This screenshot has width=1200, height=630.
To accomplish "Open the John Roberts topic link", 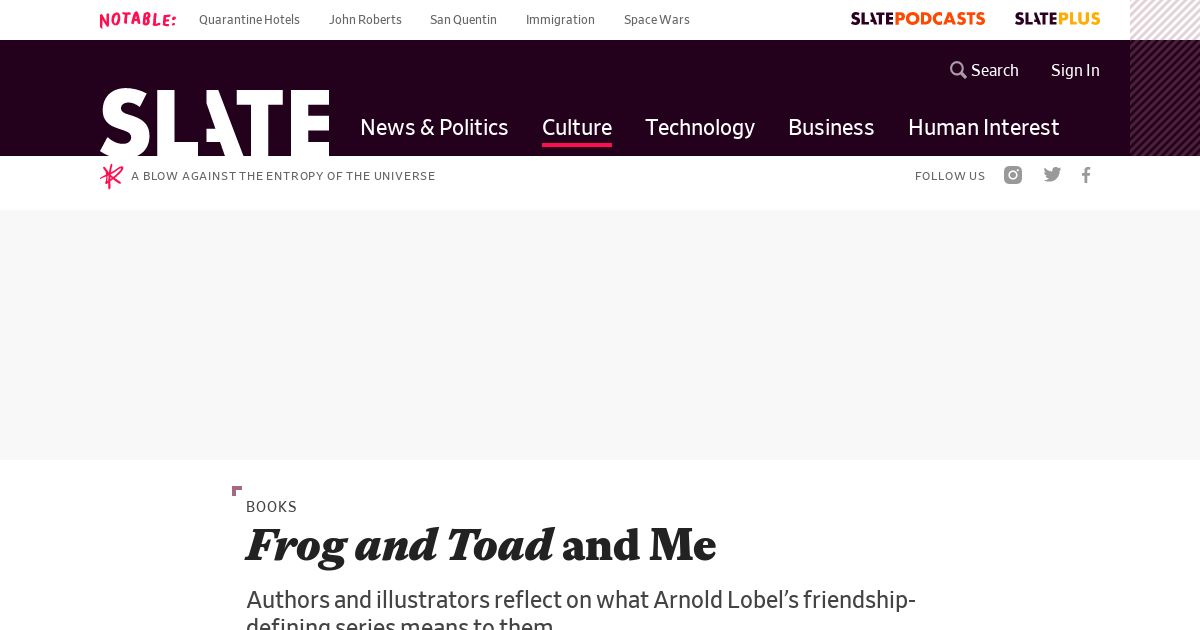I will pyautogui.click(x=365, y=19).
